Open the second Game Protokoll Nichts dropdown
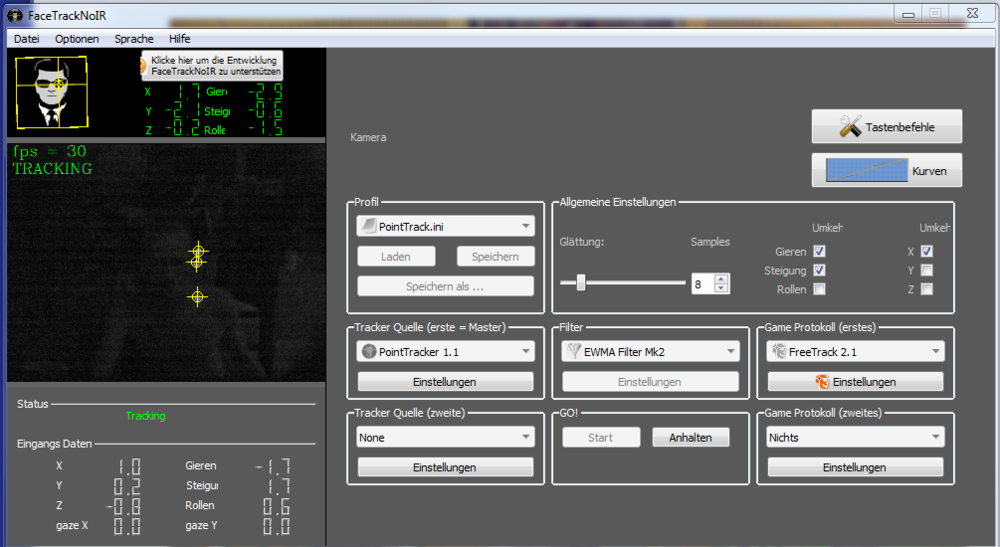The image size is (1000, 547). 855,437
